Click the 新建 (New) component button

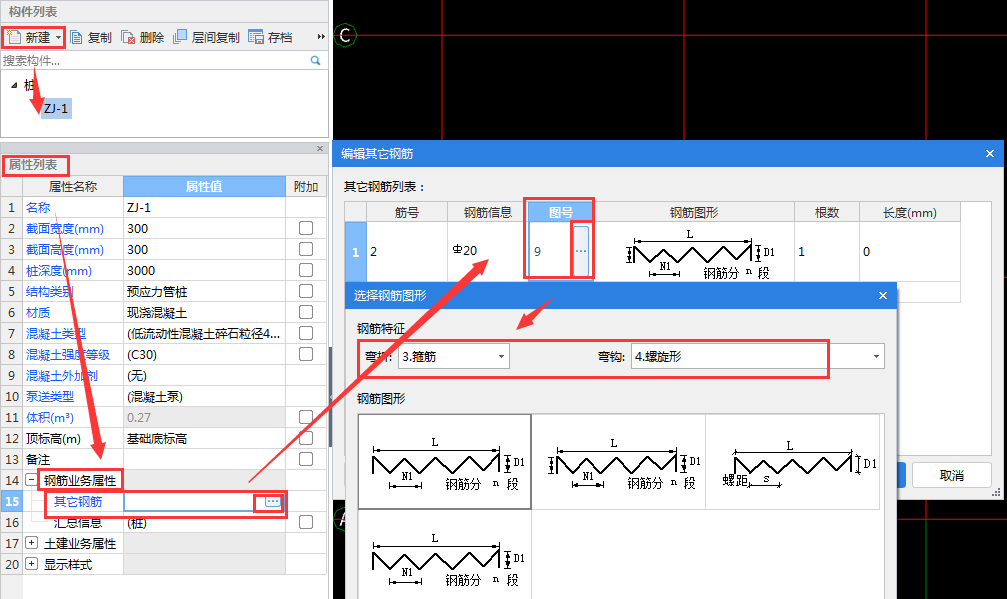[33, 37]
